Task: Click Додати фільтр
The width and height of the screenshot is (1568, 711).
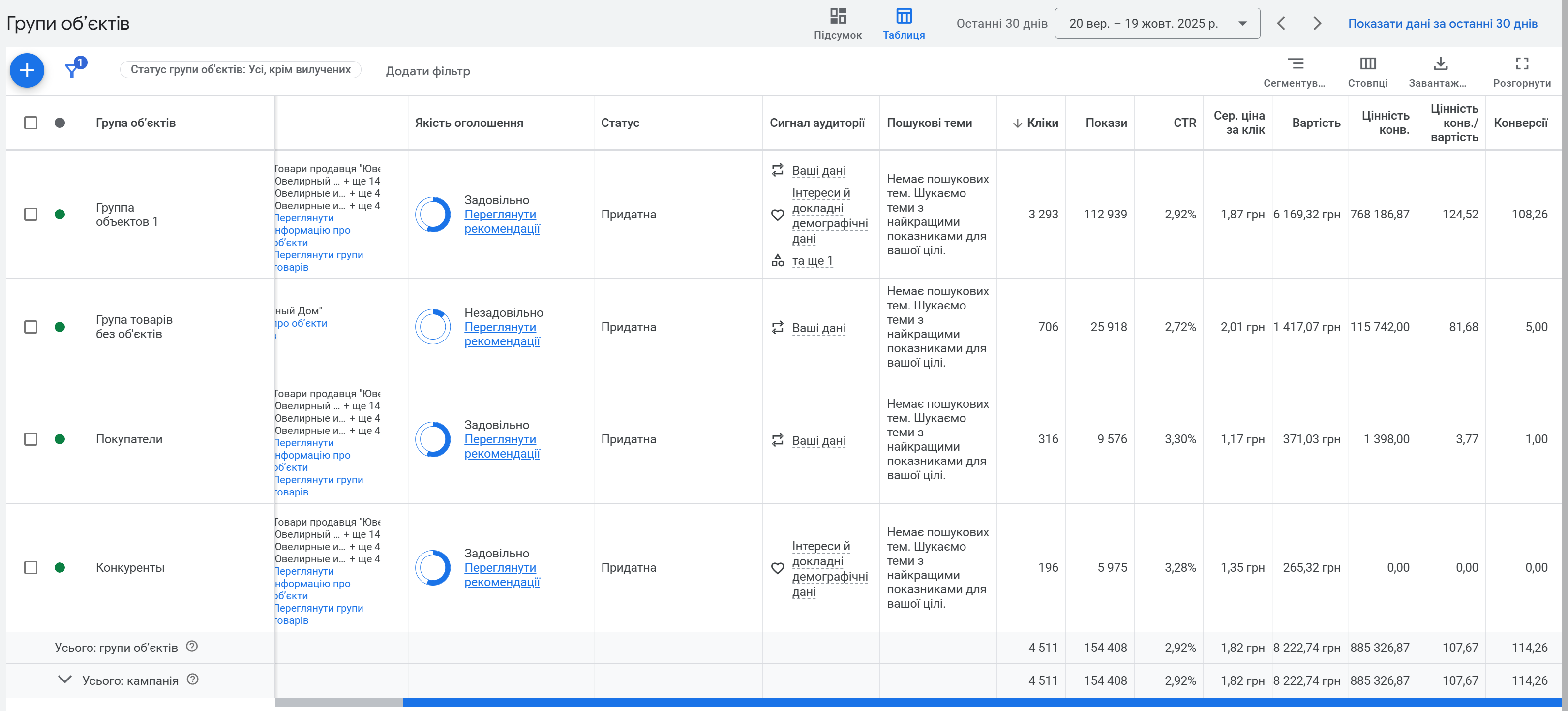Action: tap(427, 71)
